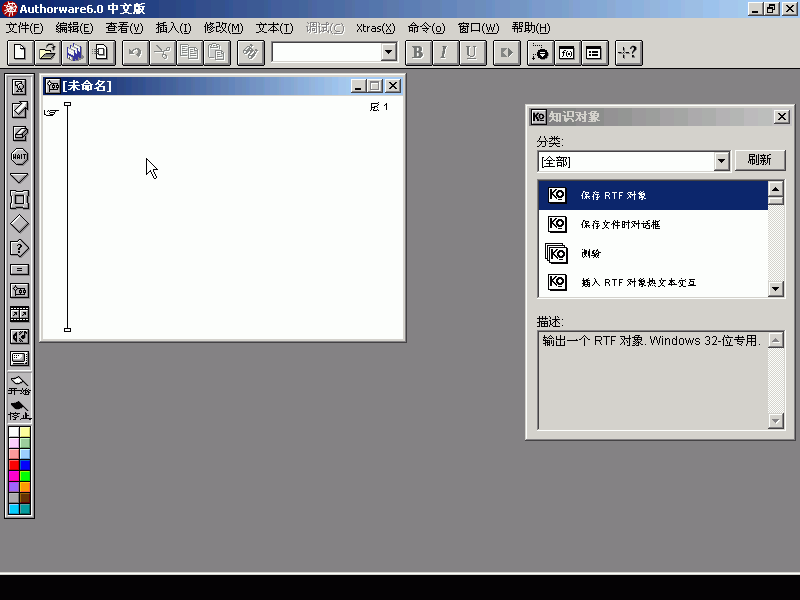
Task: Select 保存文件时对话框 knowledge object
Action: (653, 224)
